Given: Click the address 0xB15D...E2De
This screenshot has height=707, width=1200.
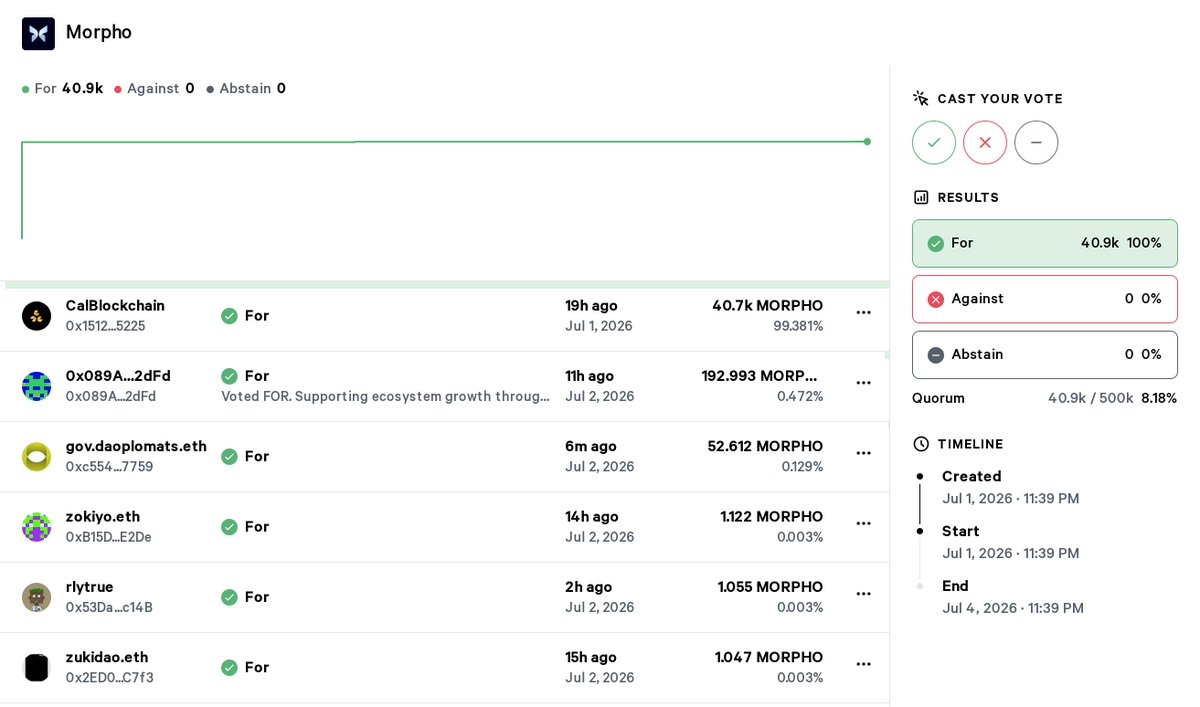Looking at the screenshot, I should (109, 537).
